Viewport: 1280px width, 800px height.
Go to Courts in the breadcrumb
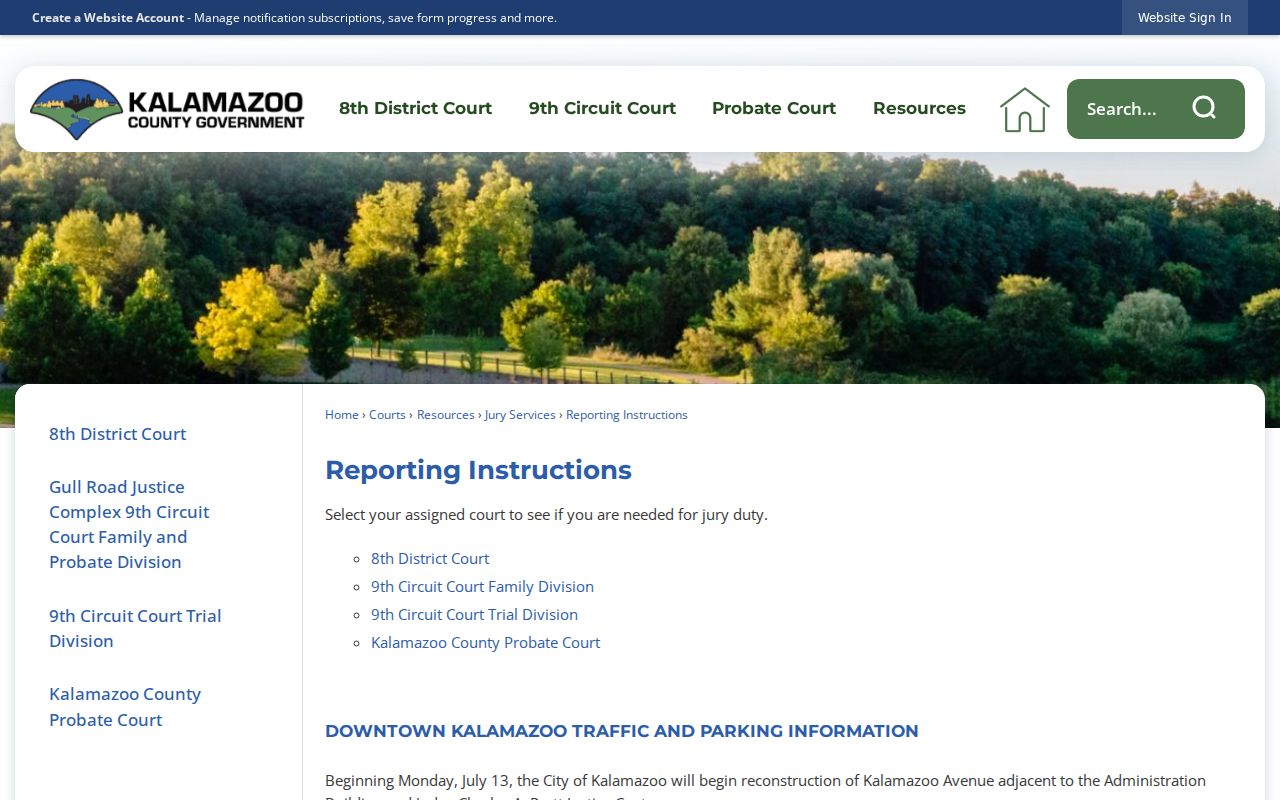[x=387, y=415]
